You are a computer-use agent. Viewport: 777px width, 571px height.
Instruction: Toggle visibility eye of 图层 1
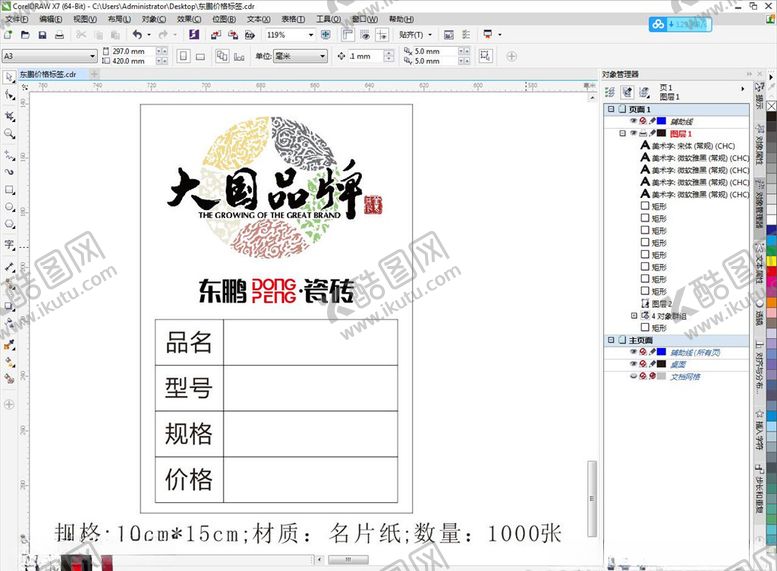point(633,133)
